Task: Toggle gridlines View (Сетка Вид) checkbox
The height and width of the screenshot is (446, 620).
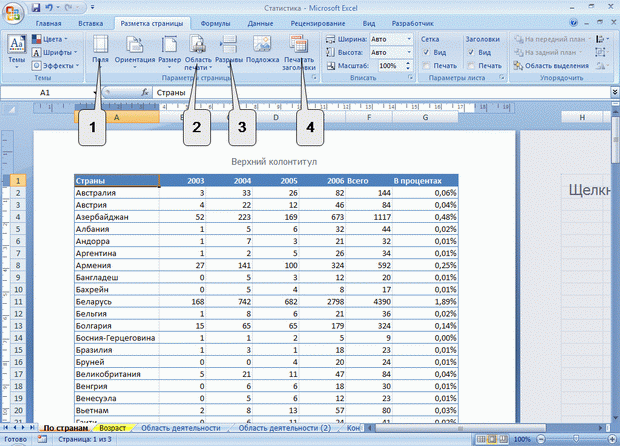Action: 426,52
